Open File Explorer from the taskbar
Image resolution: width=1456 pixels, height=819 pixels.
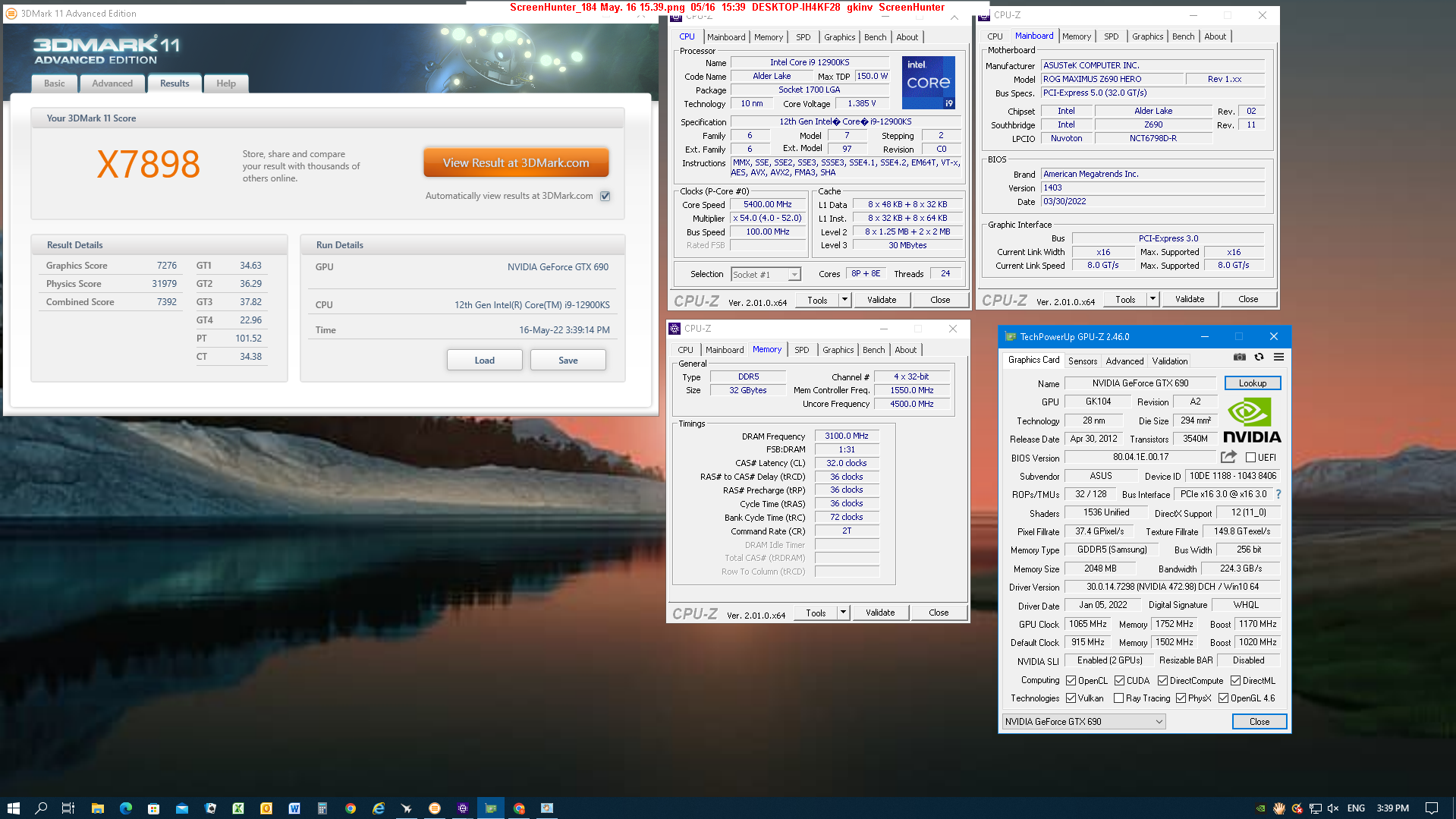coord(97,808)
